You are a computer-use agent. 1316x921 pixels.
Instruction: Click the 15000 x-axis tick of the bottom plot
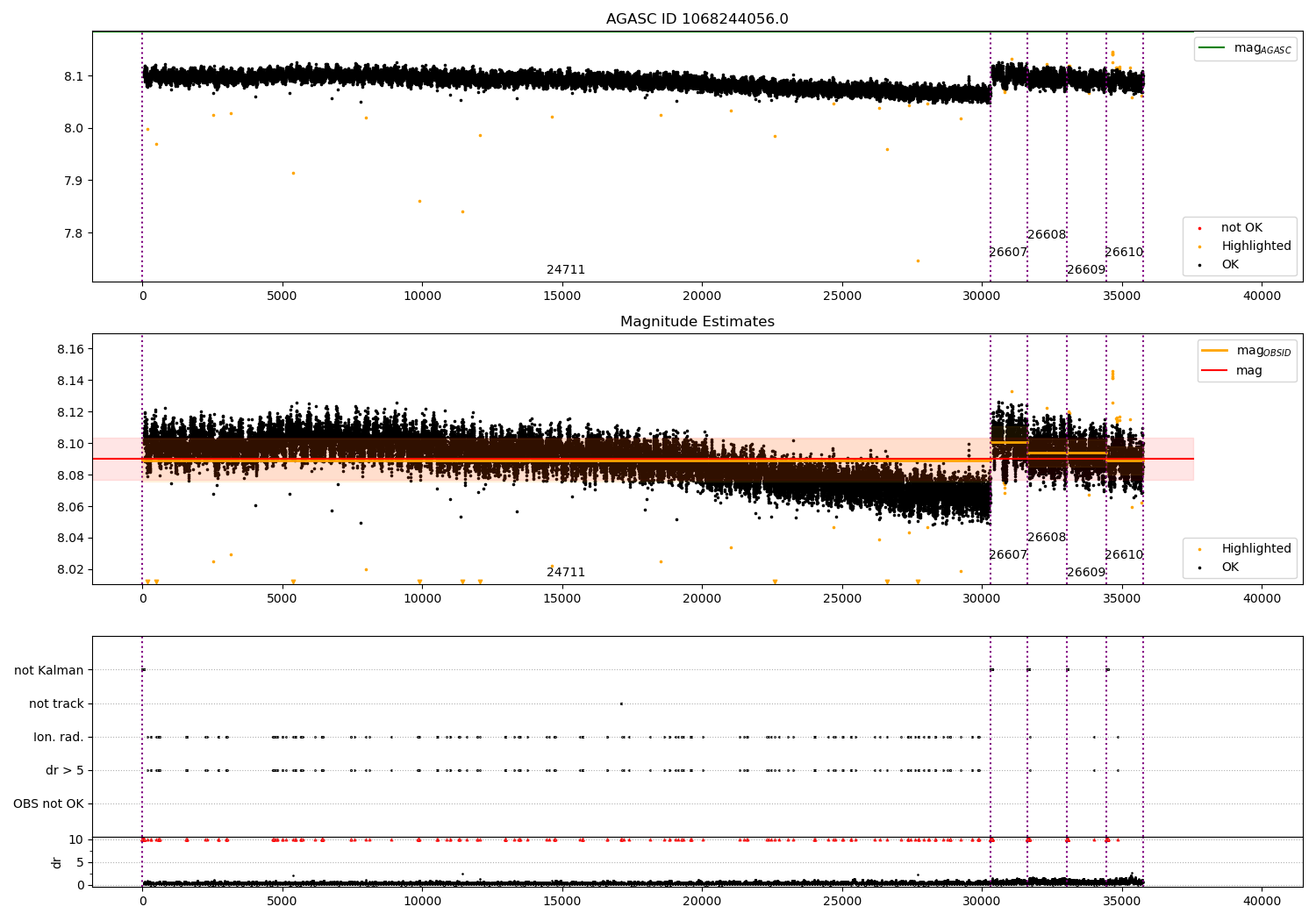[562, 902]
